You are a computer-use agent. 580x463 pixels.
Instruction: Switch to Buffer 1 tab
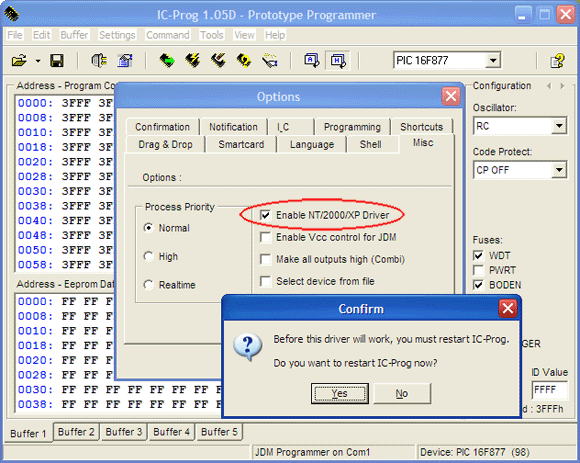click(x=28, y=433)
